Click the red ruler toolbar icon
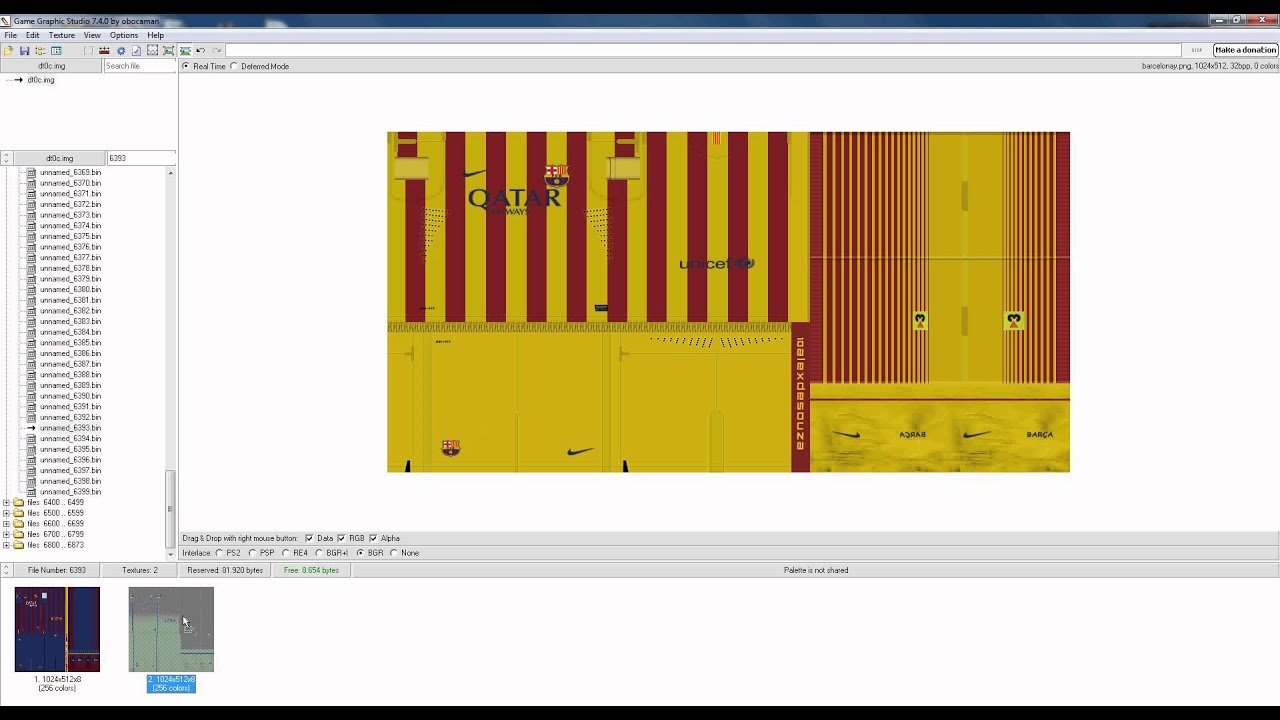Viewport: 1280px width, 720px height. coord(104,50)
